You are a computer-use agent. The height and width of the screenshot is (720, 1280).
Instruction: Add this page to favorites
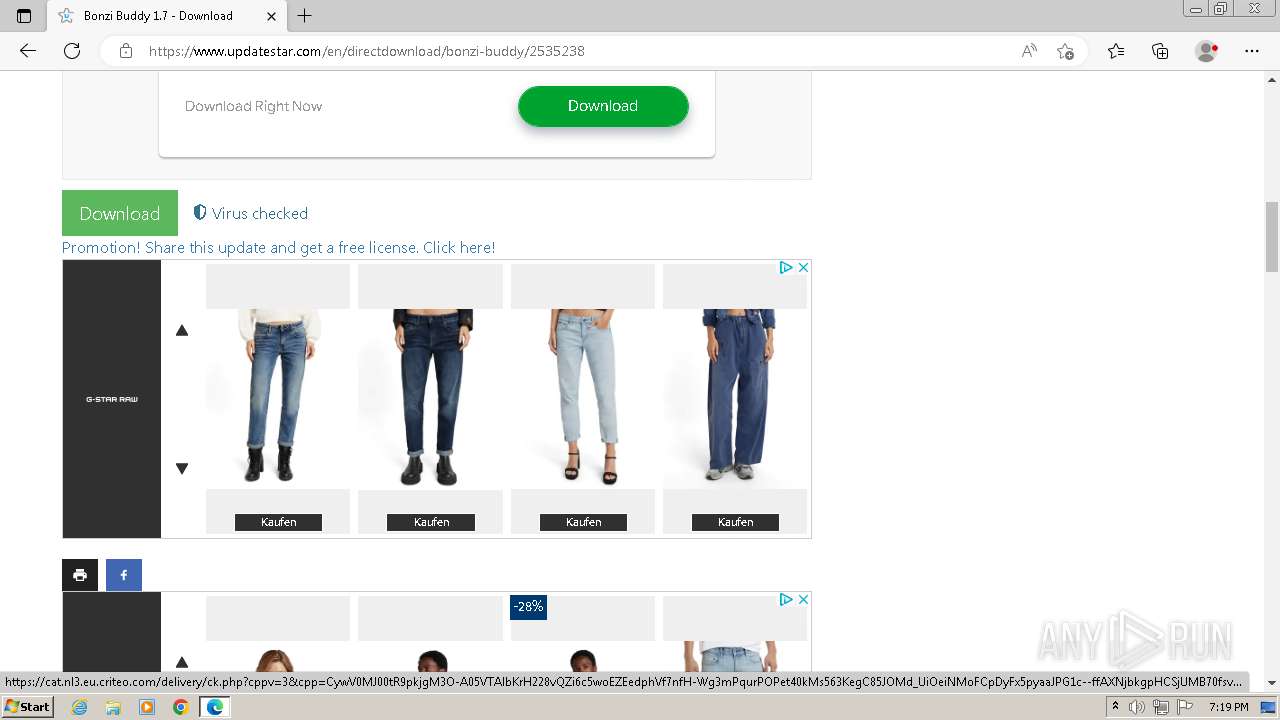(x=1065, y=51)
